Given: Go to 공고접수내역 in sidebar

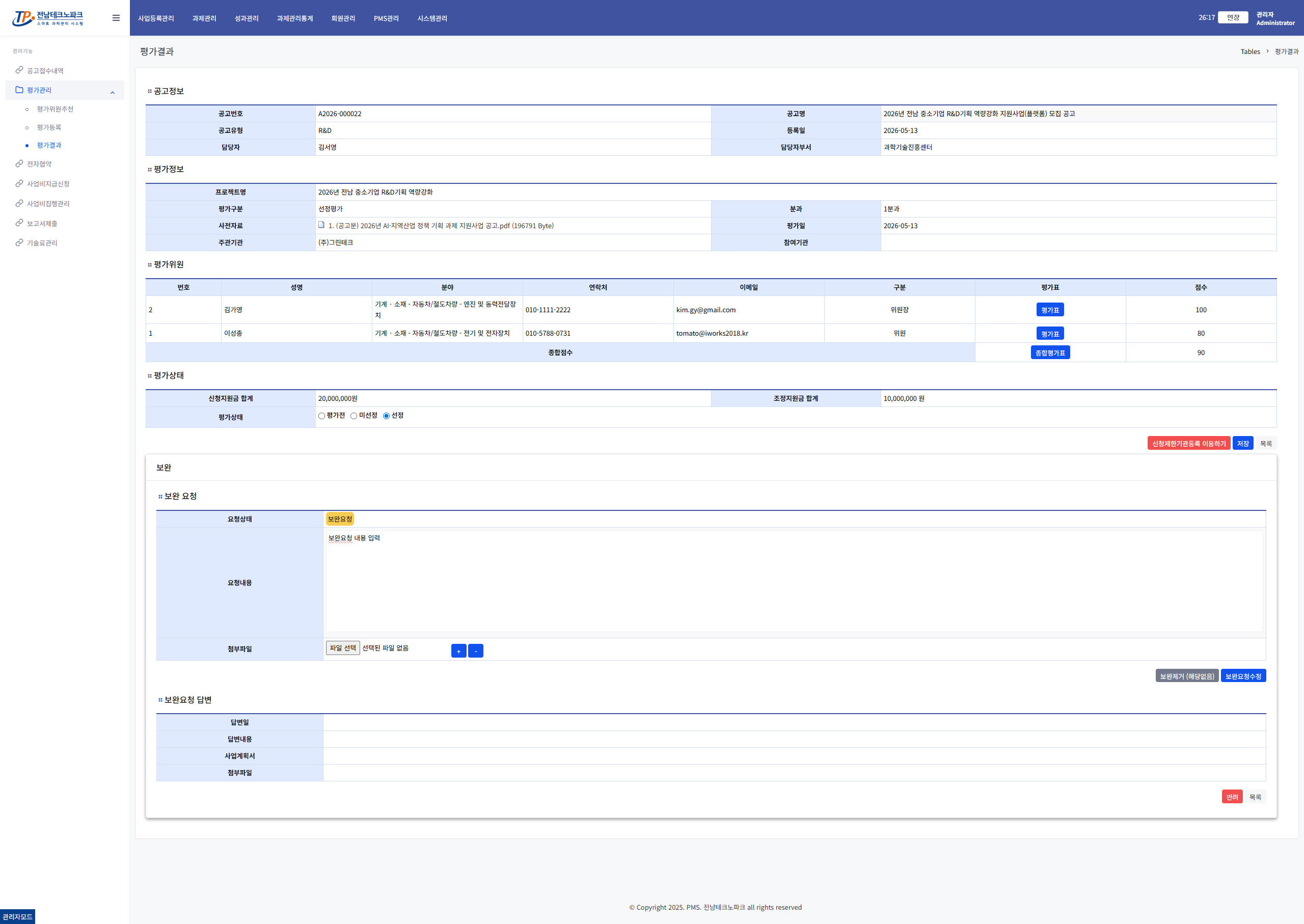Looking at the screenshot, I should click(x=45, y=71).
